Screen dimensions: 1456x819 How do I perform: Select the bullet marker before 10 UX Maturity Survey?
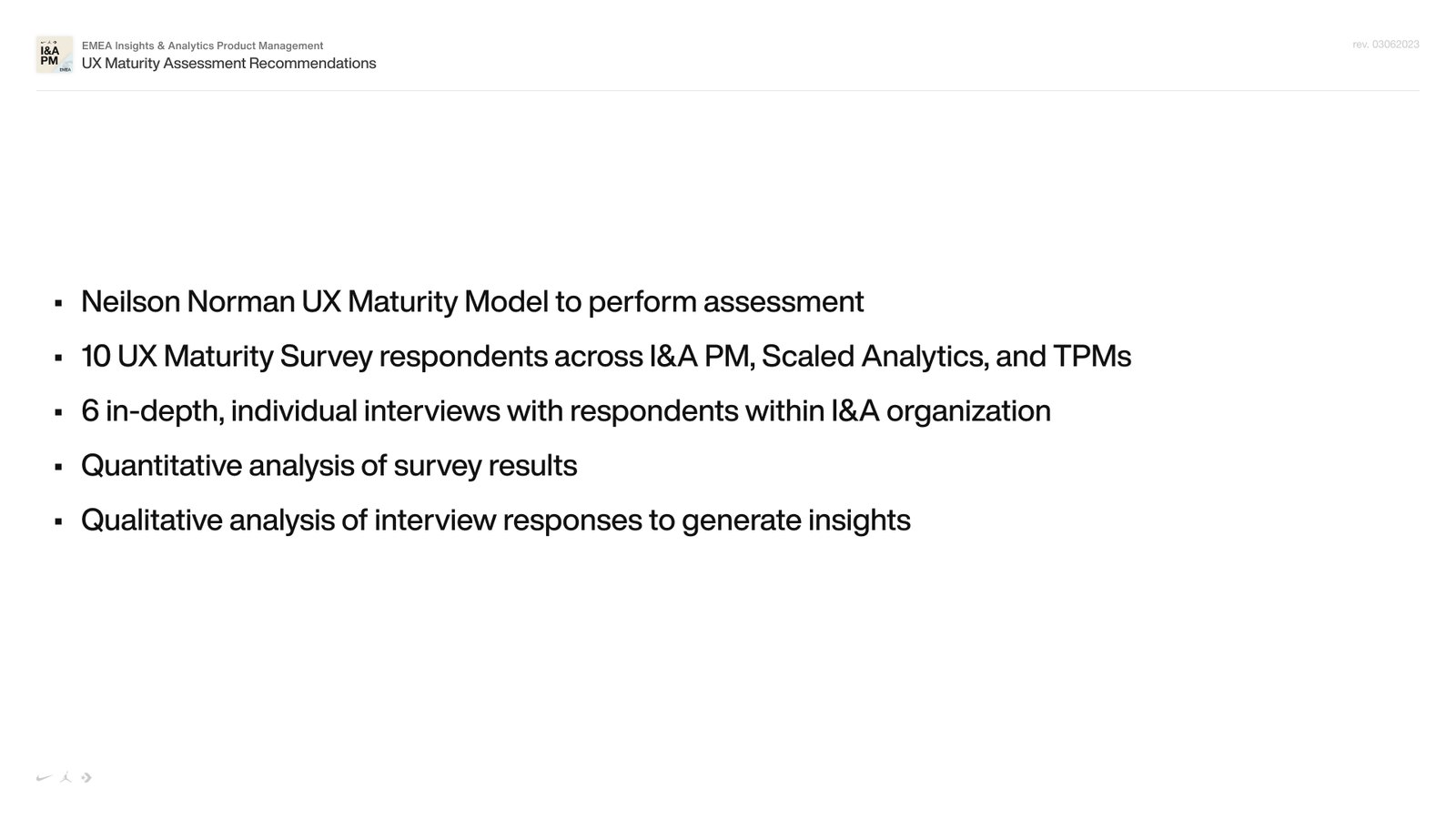[x=58, y=358]
